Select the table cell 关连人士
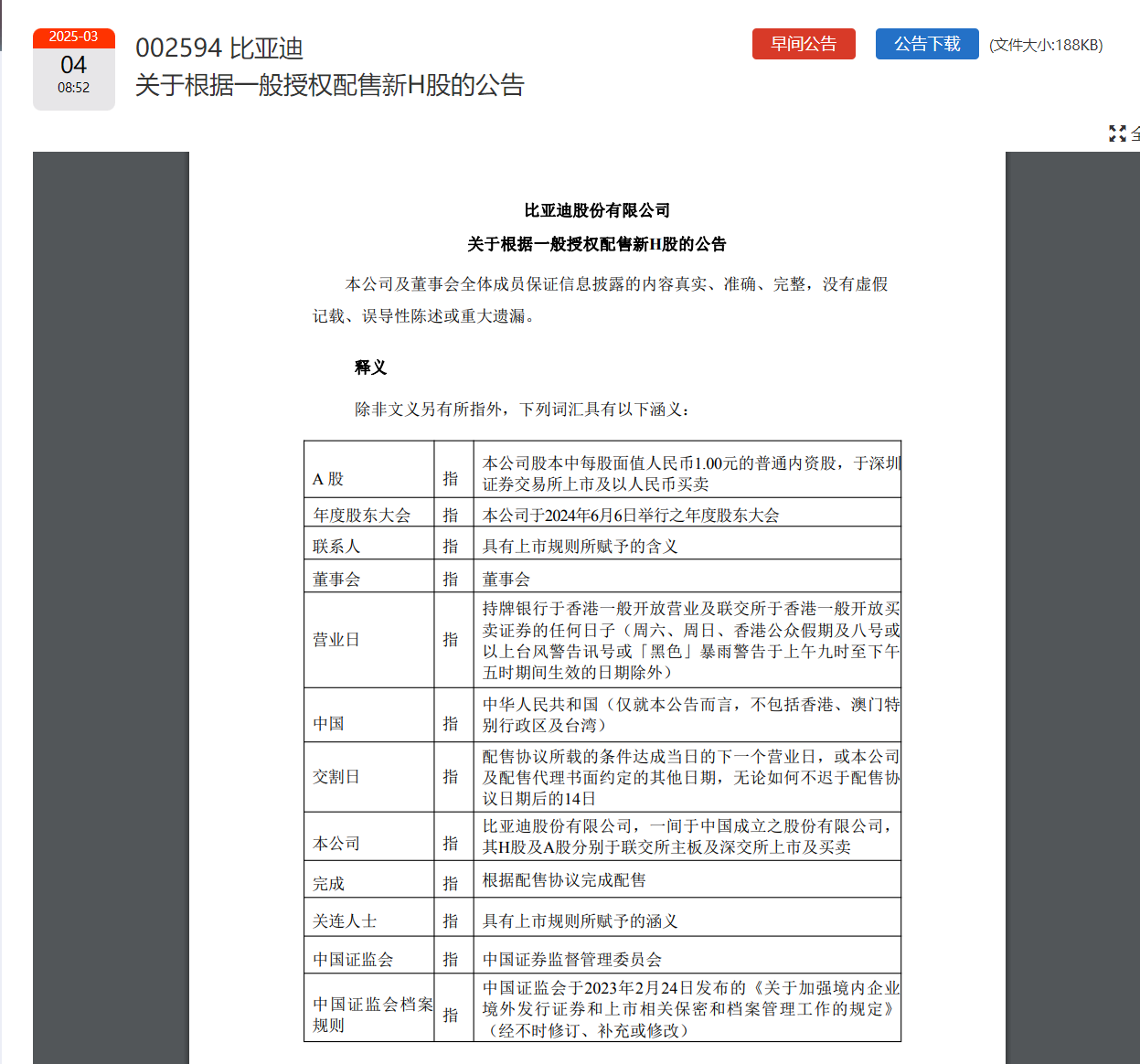Image resolution: width=1140 pixels, height=1064 pixels. 369,918
